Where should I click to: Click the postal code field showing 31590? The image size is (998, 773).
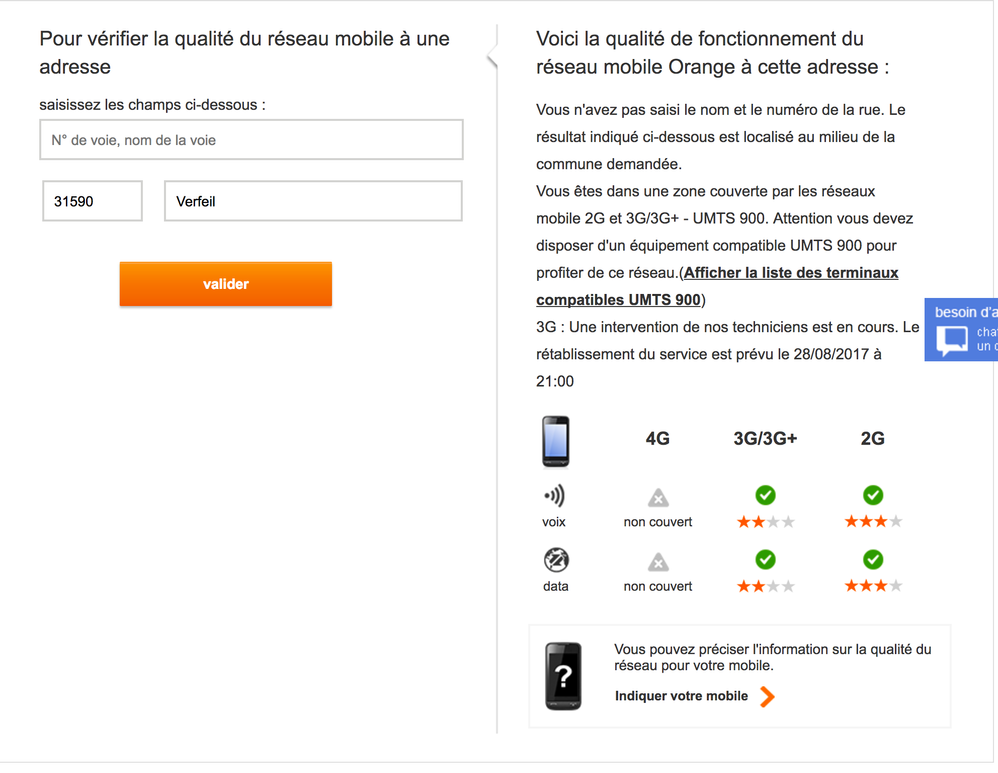tap(92, 201)
